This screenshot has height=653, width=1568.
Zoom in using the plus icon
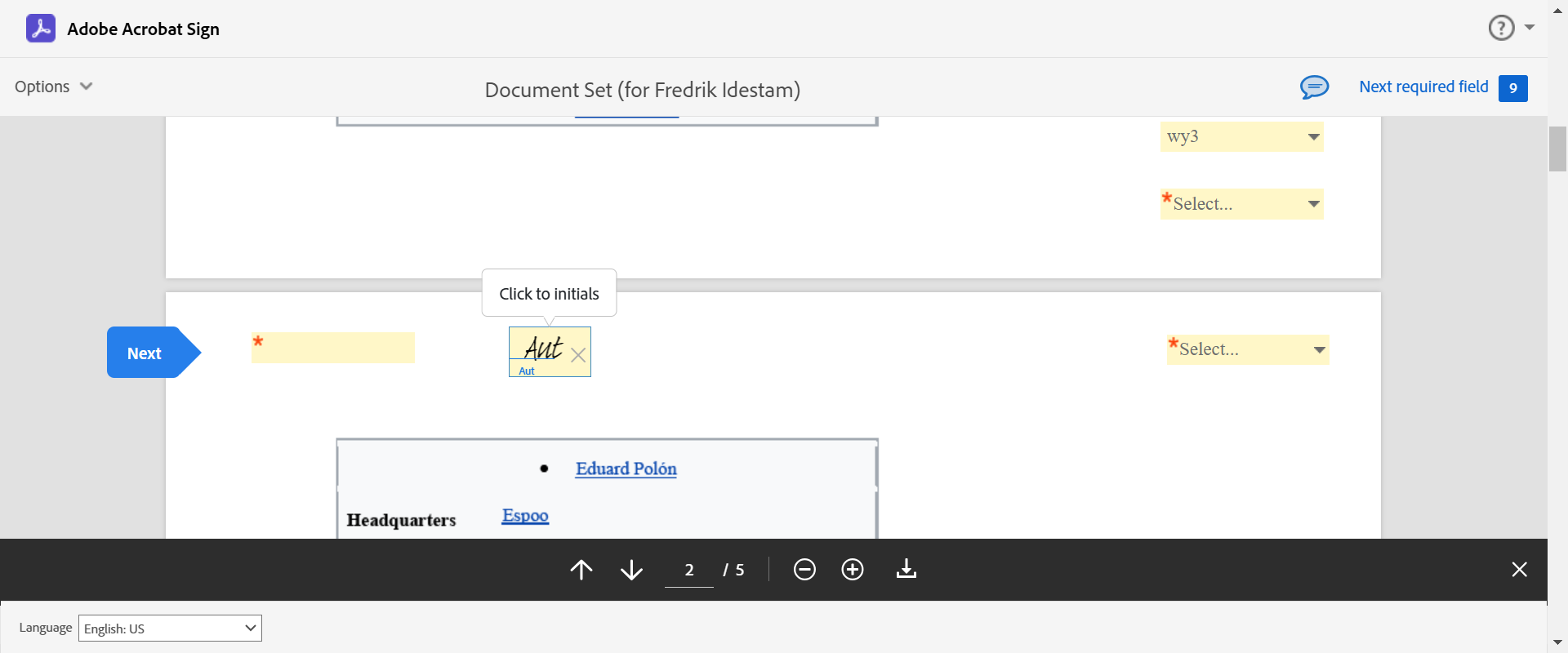coord(853,569)
